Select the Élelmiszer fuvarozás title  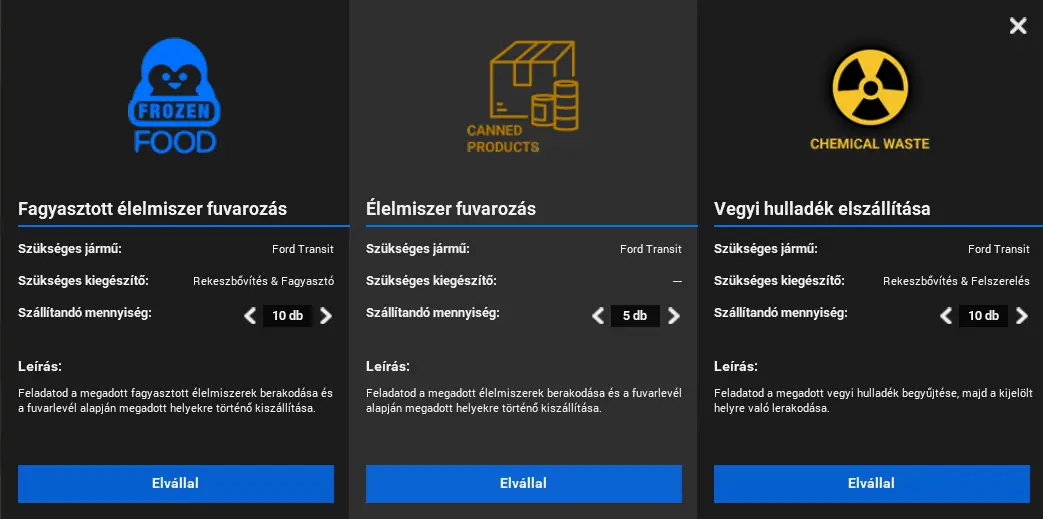451,209
